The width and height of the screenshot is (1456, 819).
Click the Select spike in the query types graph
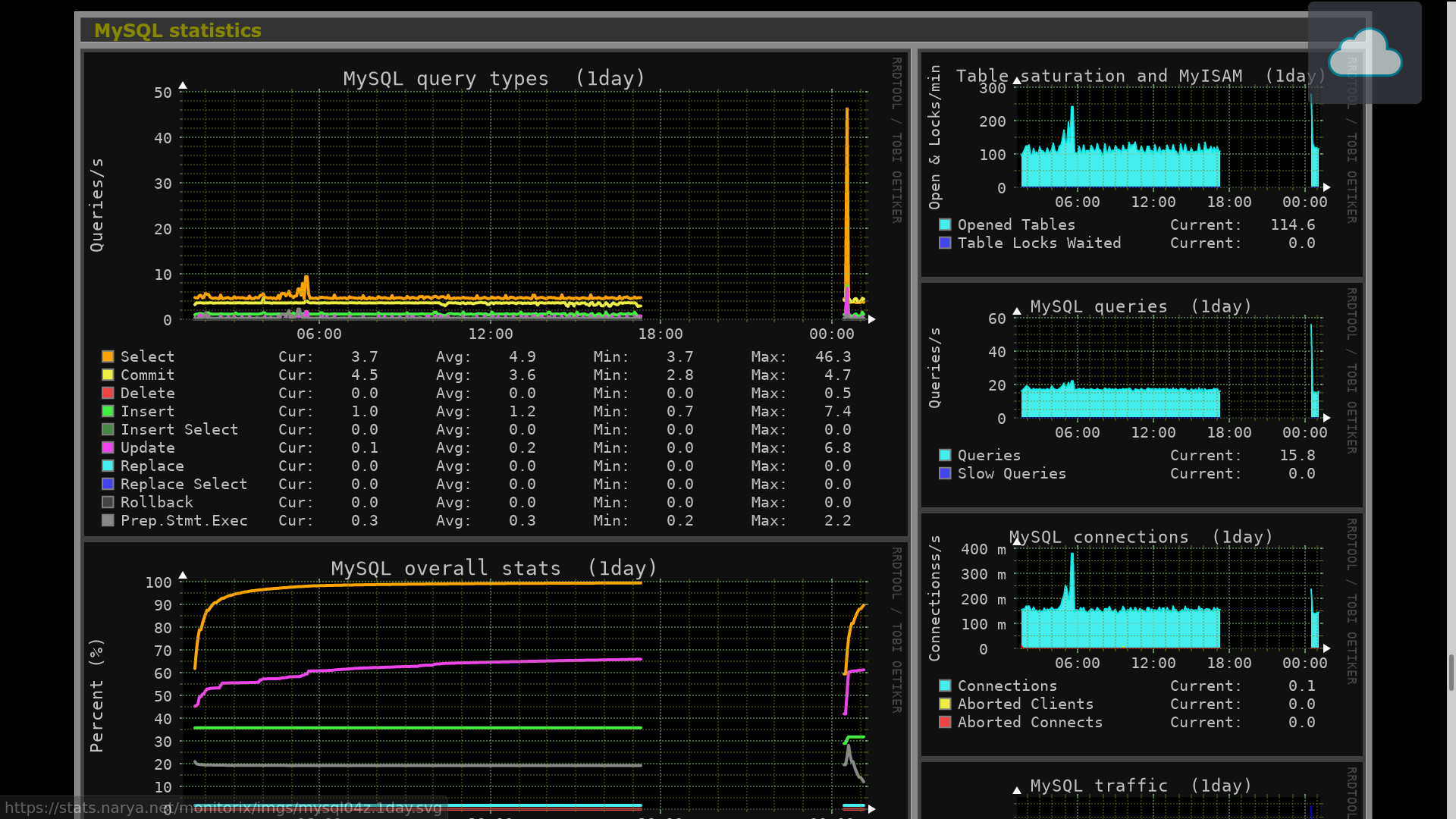coord(847,190)
